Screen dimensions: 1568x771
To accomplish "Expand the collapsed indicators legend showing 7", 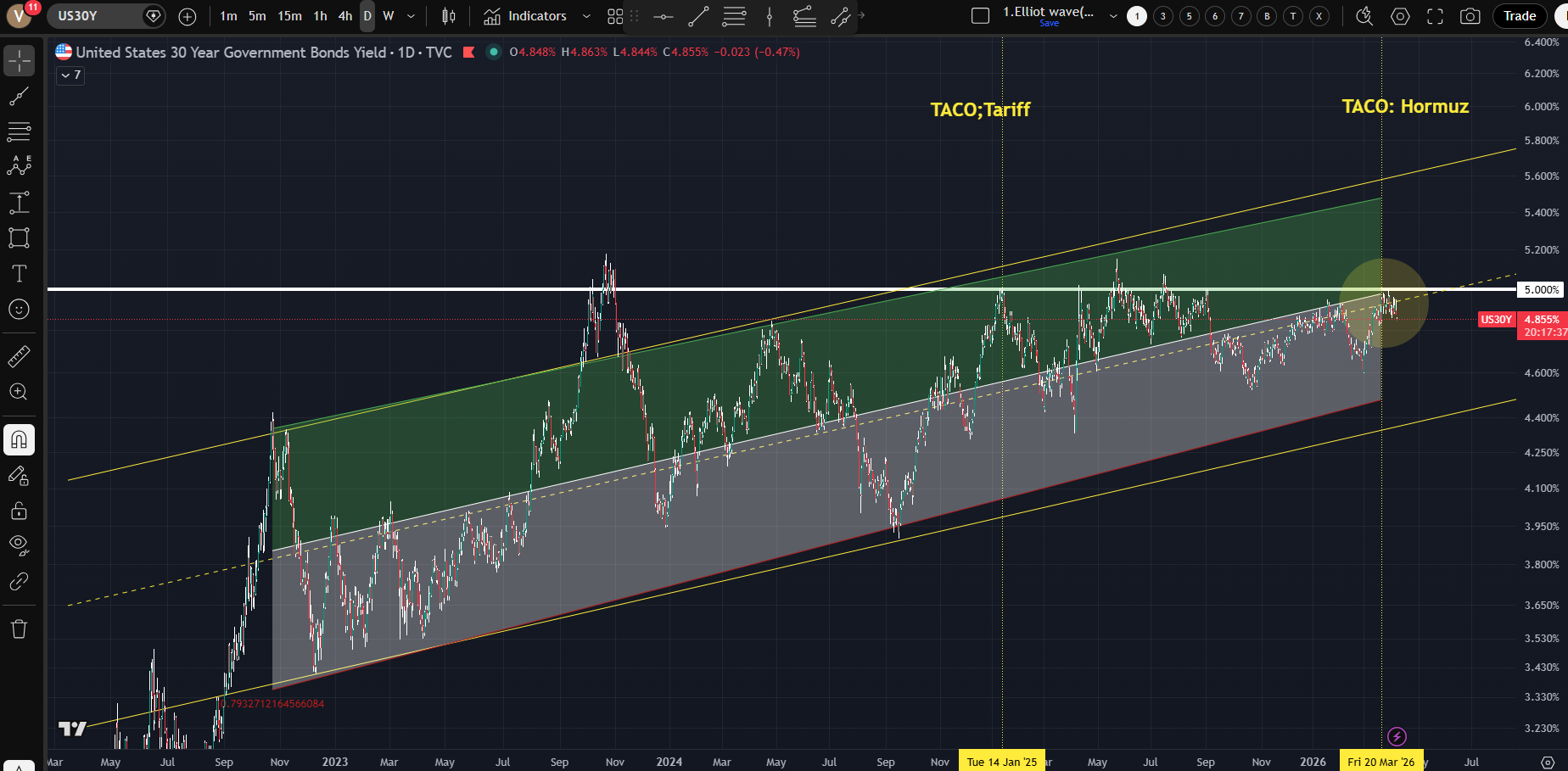I will pos(70,75).
